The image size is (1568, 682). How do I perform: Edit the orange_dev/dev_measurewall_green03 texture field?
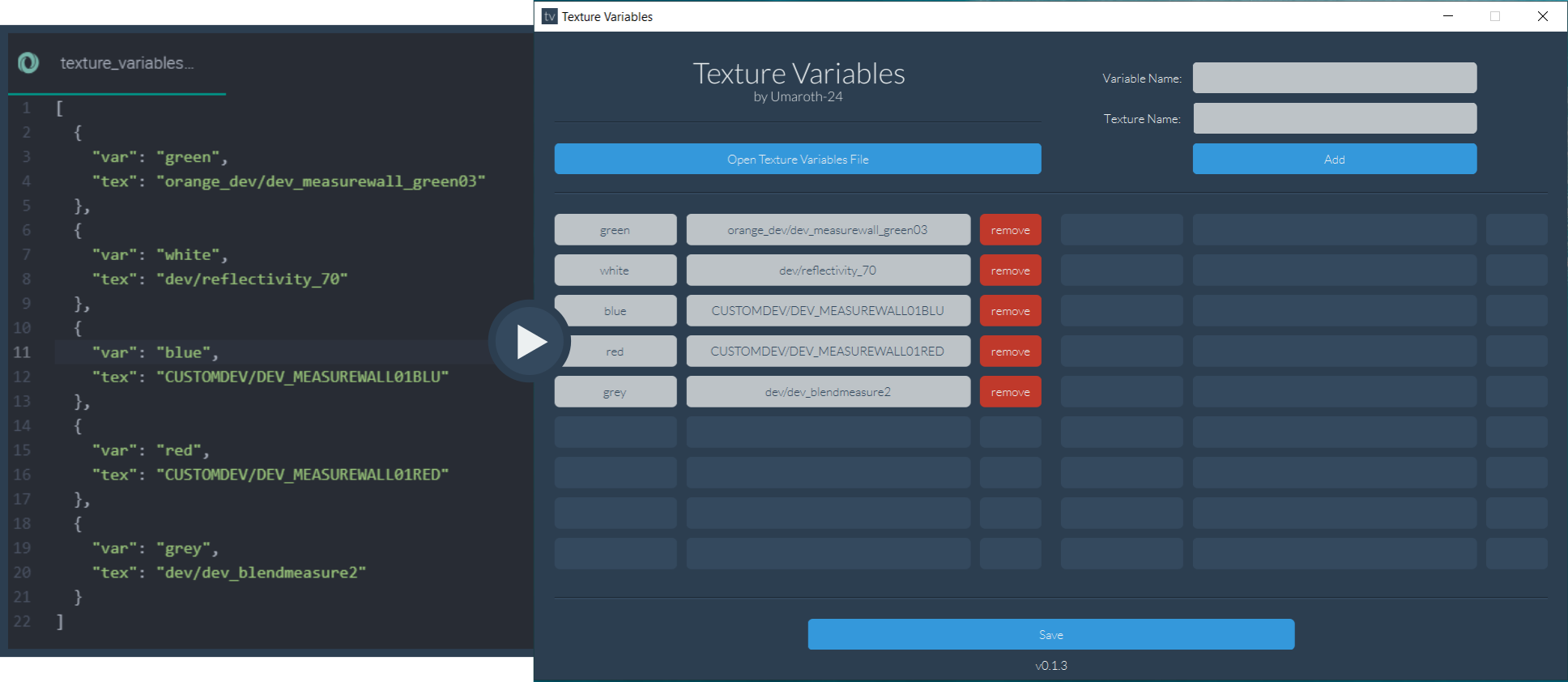[829, 229]
